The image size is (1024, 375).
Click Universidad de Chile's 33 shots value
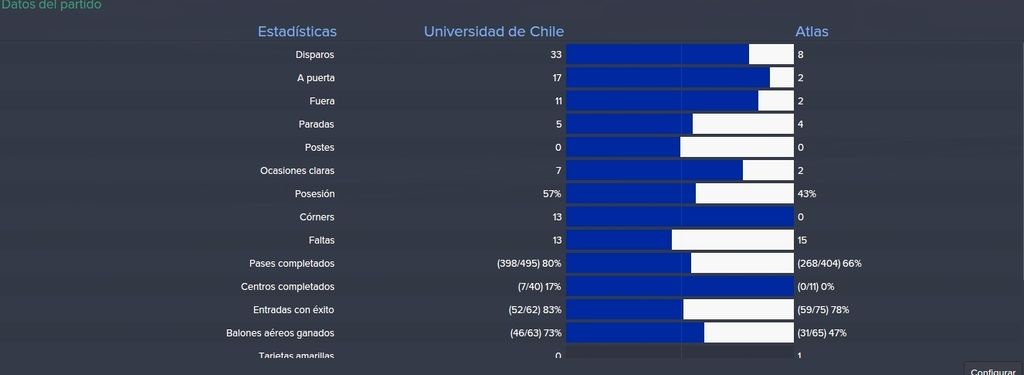click(556, 55)
